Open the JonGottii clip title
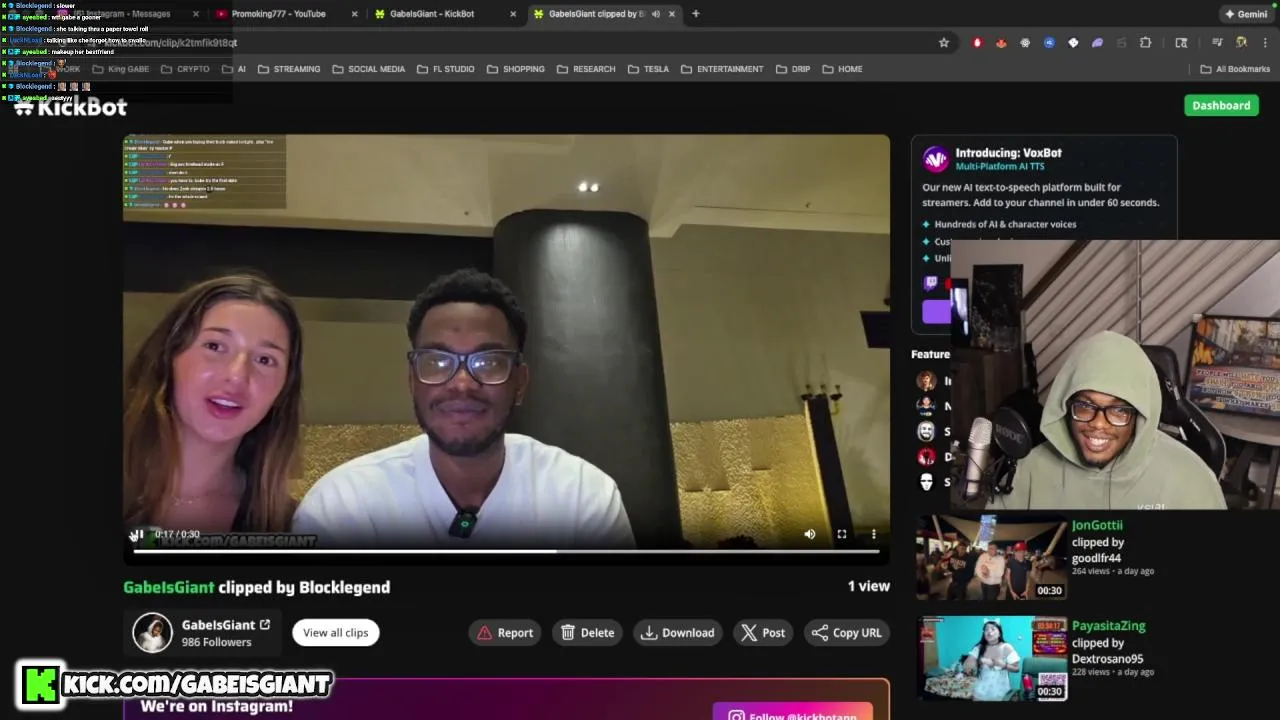The image size is (1280, 720). tap(1097, 525)
